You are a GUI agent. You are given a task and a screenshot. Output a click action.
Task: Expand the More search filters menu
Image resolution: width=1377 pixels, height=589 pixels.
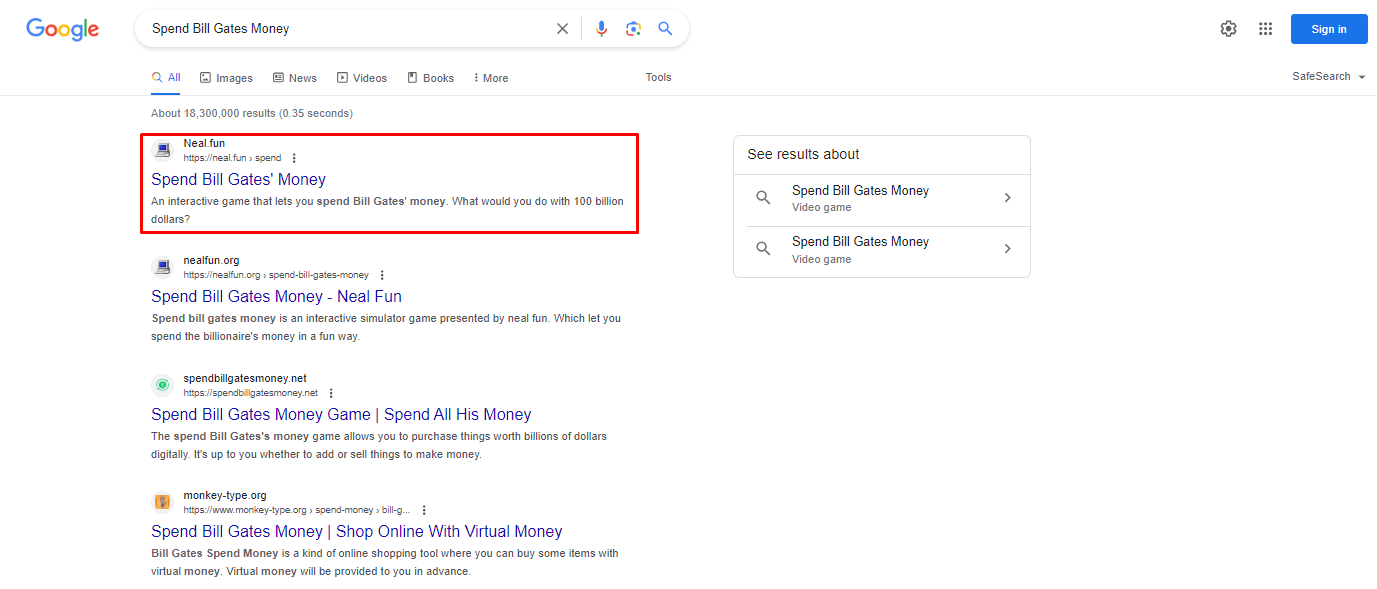[490, 78]
